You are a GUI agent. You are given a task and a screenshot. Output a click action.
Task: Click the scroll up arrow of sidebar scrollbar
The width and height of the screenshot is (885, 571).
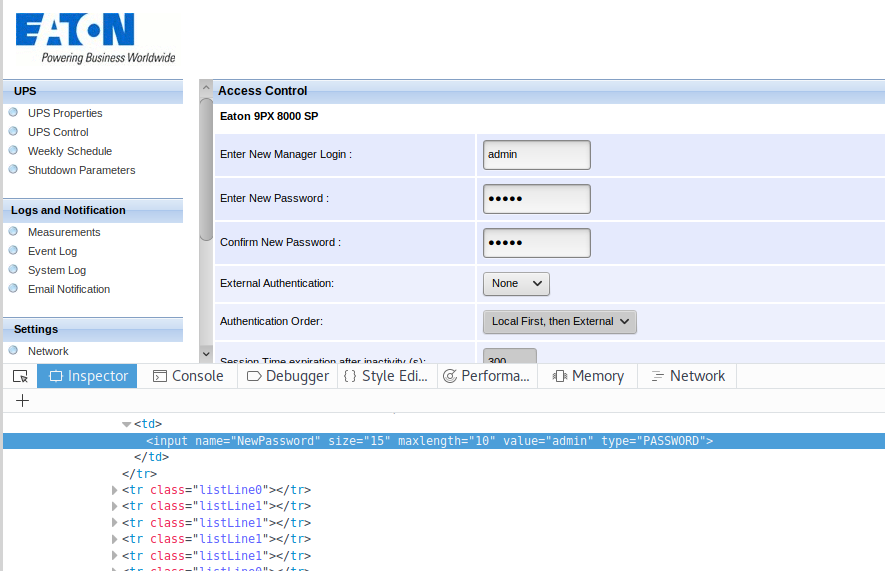[x=206, y=88]
